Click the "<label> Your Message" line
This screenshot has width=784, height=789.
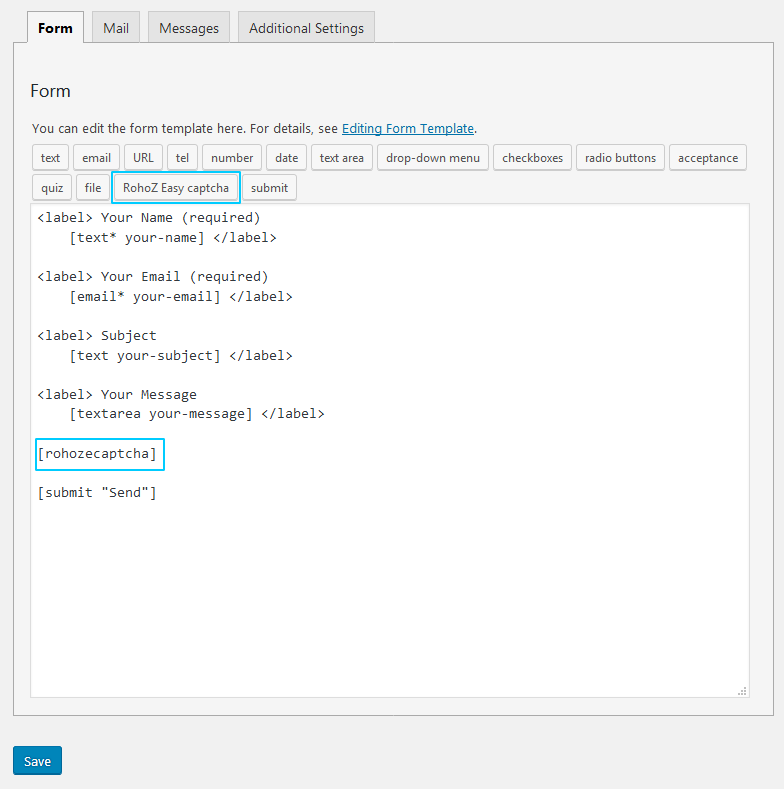click(117, 394)
